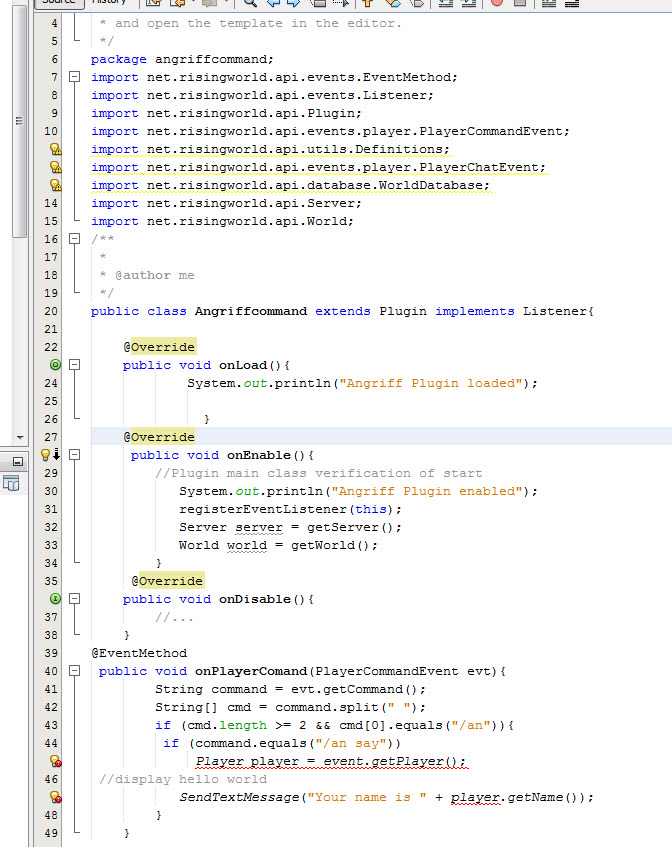Image resolution: width=672 pixels, height=847 pixels.
Task: Collapse the onEnable method fold
Action: point(75,455)
